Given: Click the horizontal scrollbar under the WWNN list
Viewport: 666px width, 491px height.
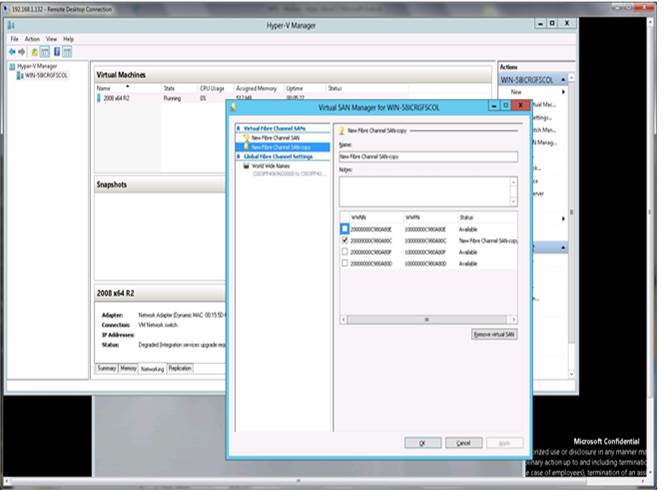Looking at the screenshot, I should point(428,319).
